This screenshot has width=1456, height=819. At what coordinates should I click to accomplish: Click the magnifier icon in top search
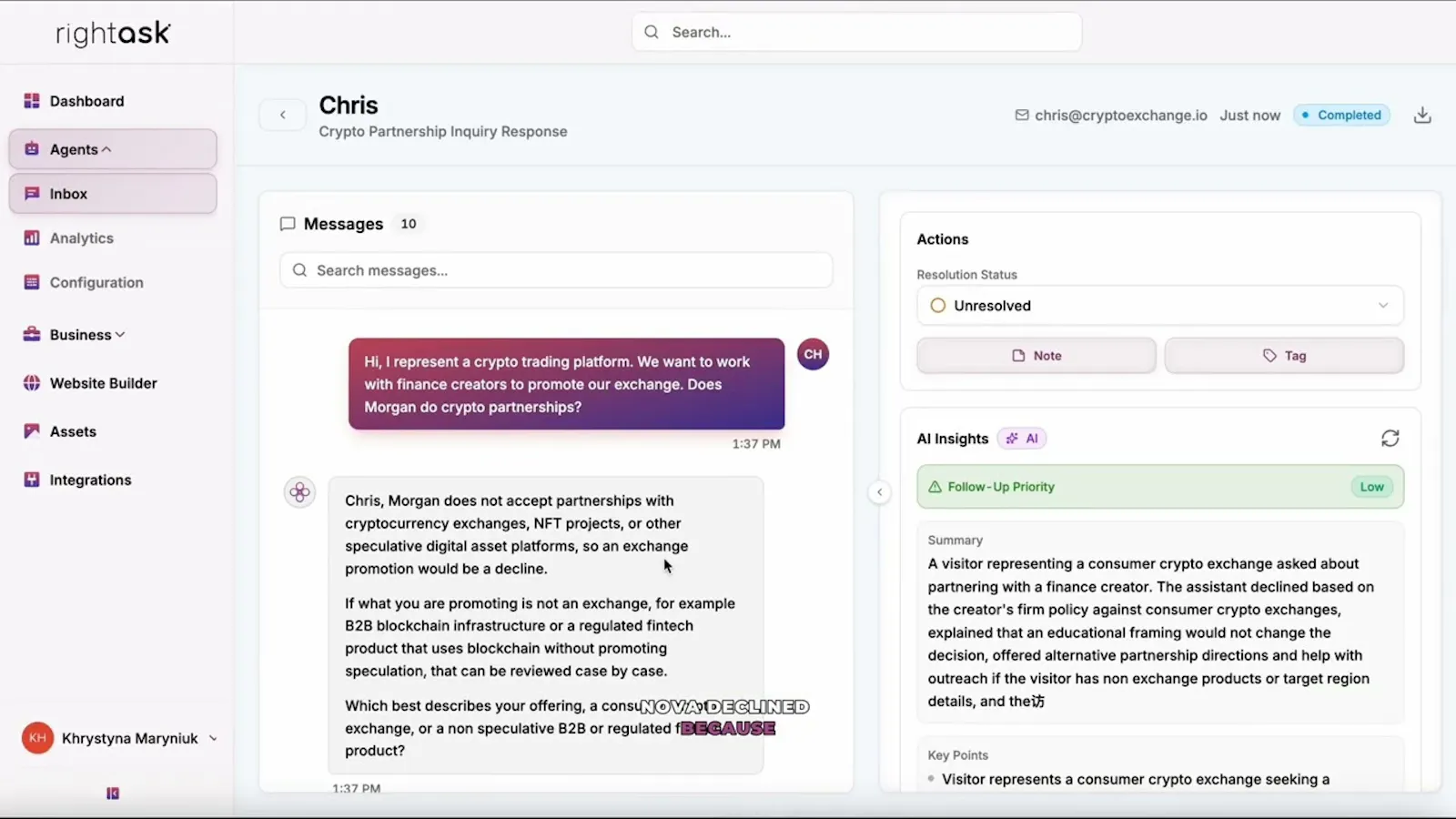pyautogui.click(x=652, y=32)
